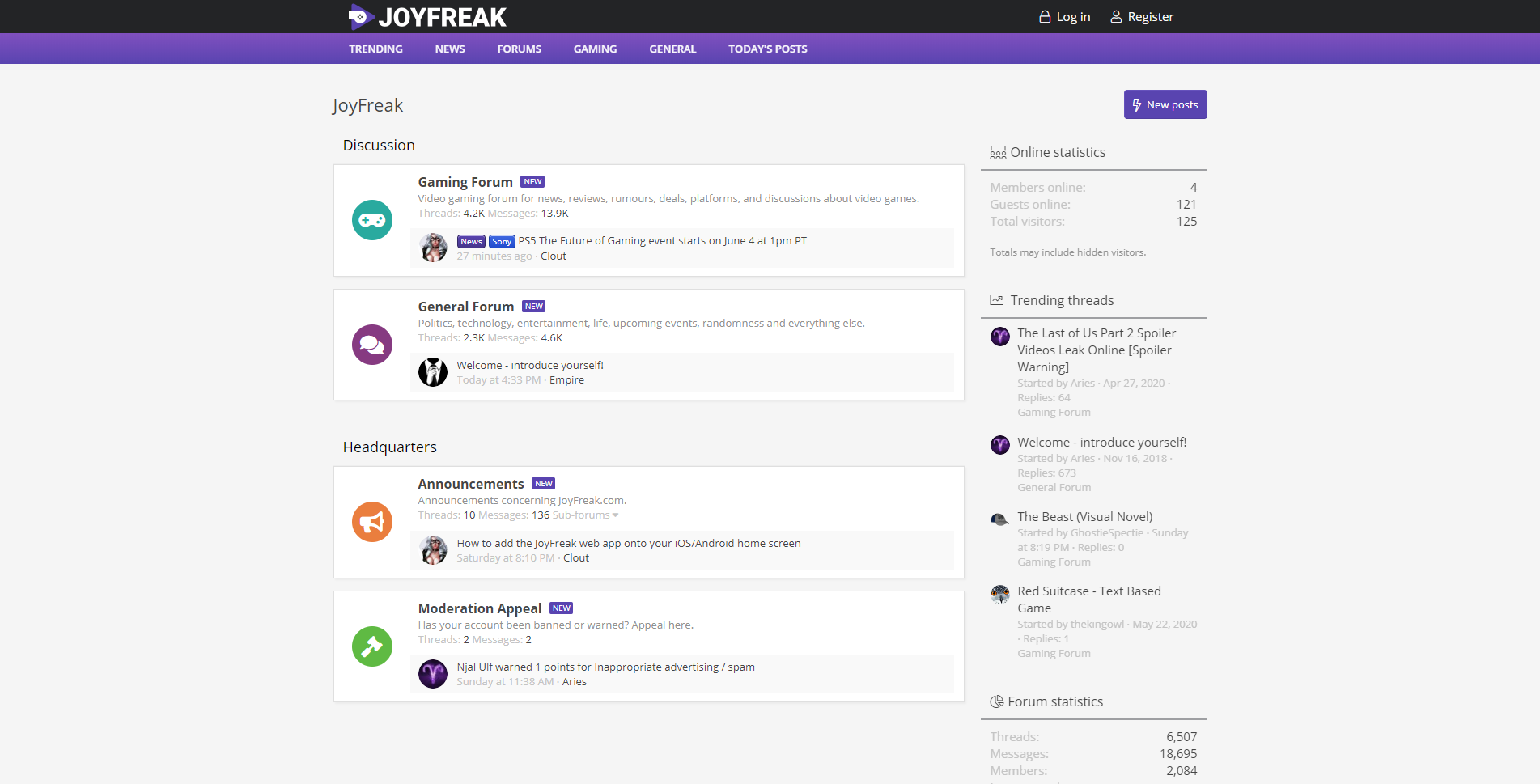
Task: Open the Trending menu item
Action: tap(375, 49)
